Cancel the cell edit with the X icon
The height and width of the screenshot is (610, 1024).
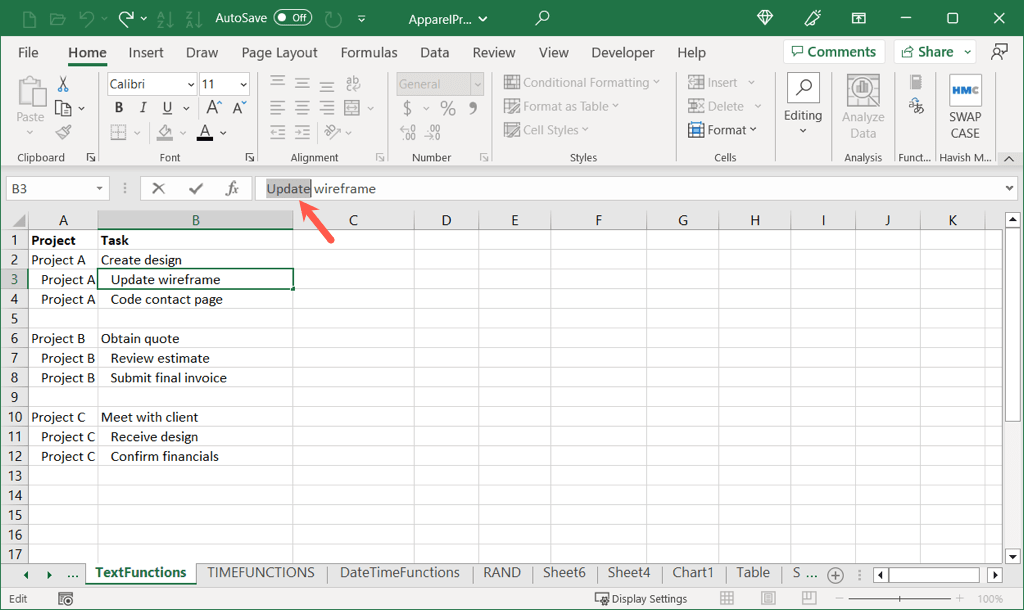pyautogui.click(x=159, y=188)
